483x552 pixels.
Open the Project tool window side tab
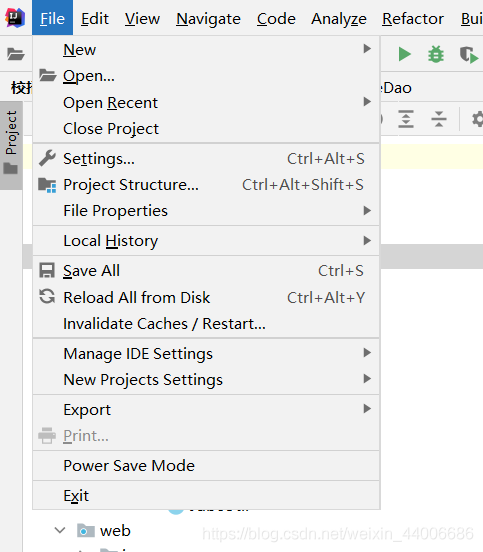click(x=11, y=145)
